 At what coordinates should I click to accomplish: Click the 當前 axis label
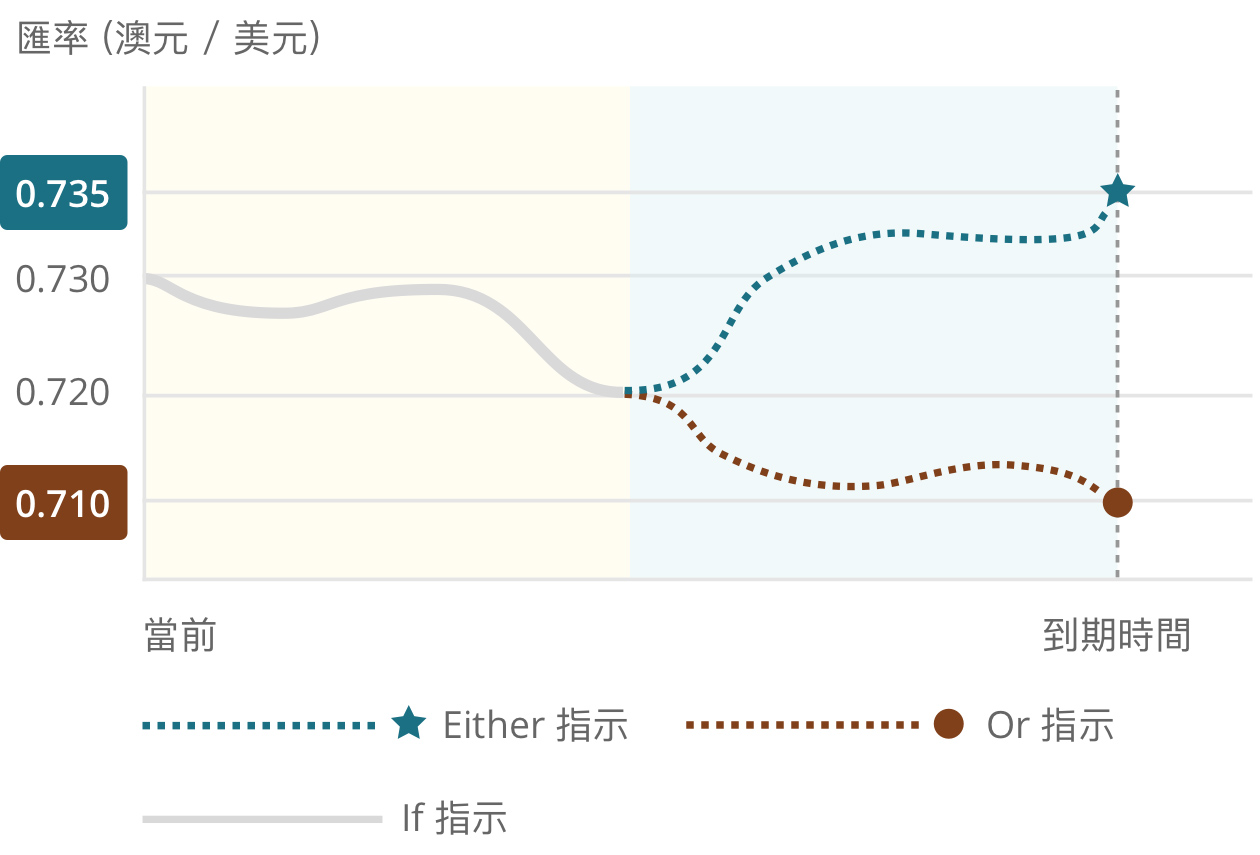(x=180, y=636)
